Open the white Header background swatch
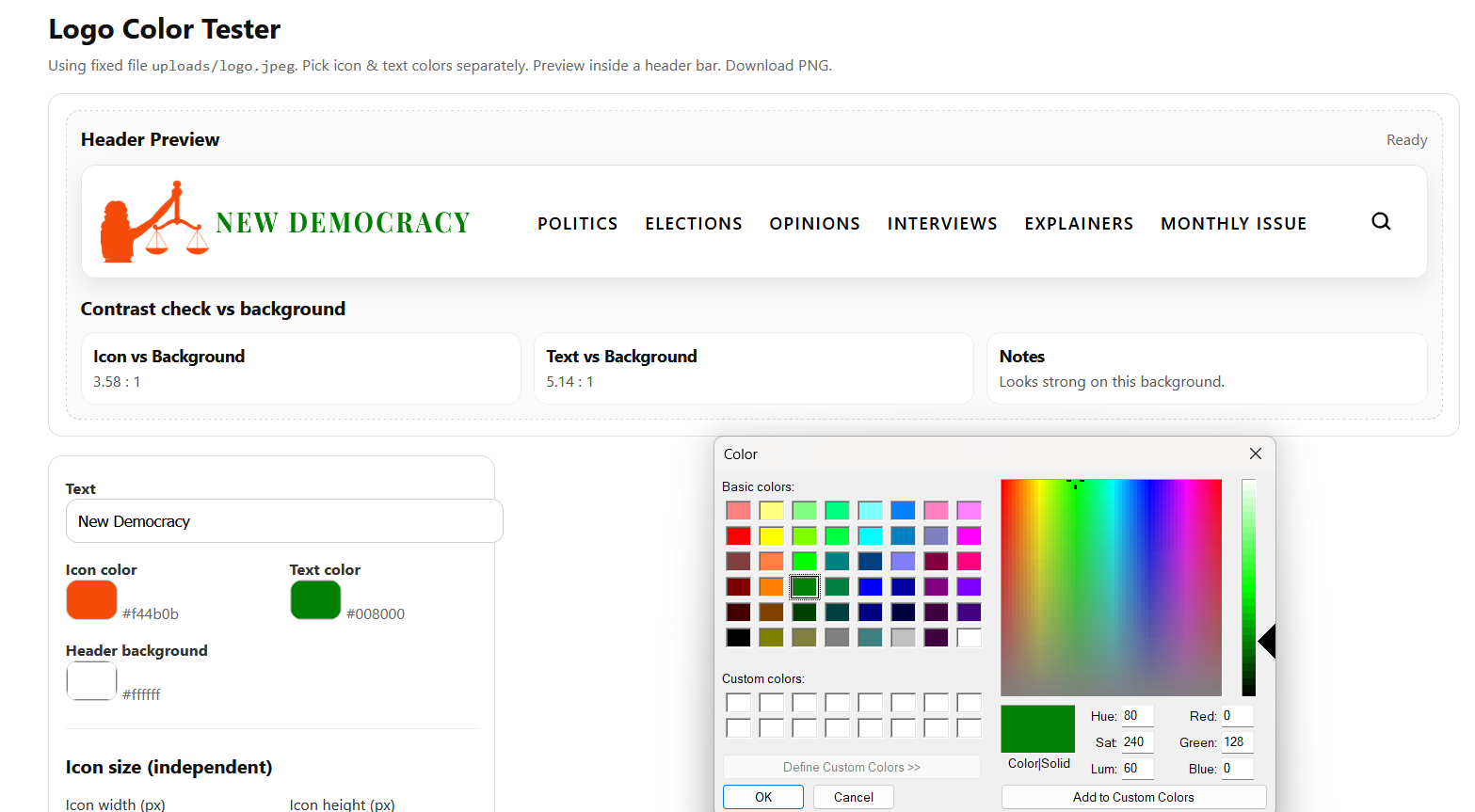The height and width of the screenshot is (812, 1475). pyautogui.click(x=91, y=681)
